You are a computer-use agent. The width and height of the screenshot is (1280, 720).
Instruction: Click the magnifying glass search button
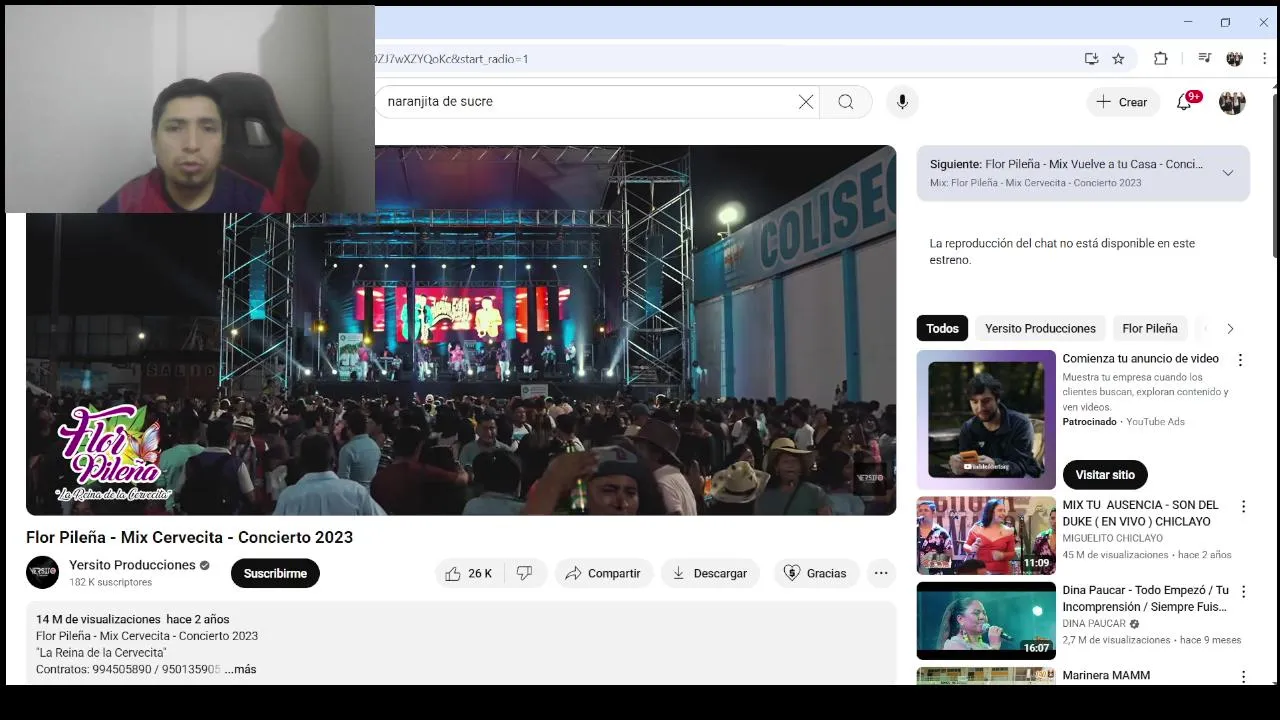click(846, 102)
